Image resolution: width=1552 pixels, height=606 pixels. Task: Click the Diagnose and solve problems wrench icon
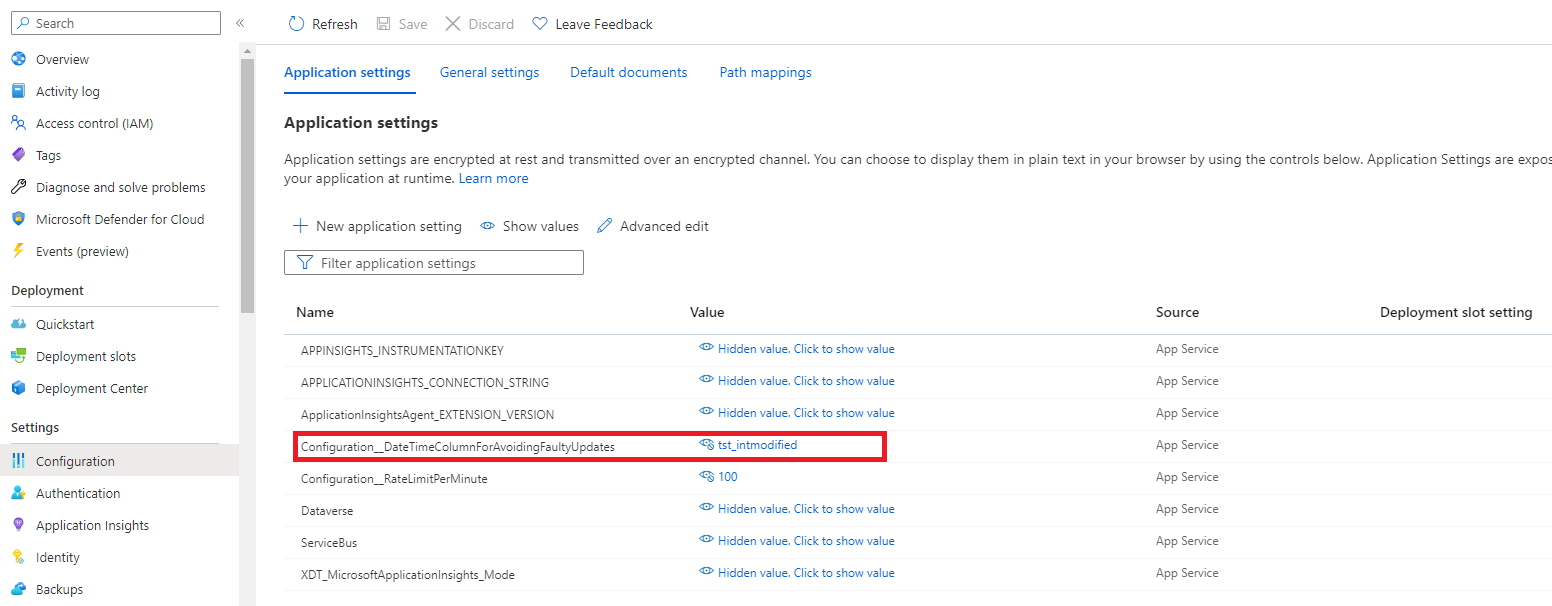coord(18,187)
